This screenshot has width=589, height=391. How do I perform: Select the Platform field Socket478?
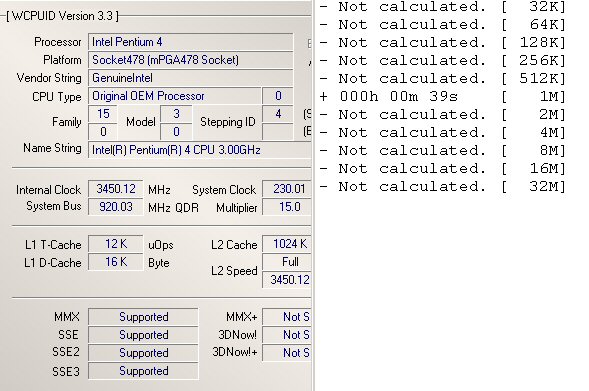point(190,60)
